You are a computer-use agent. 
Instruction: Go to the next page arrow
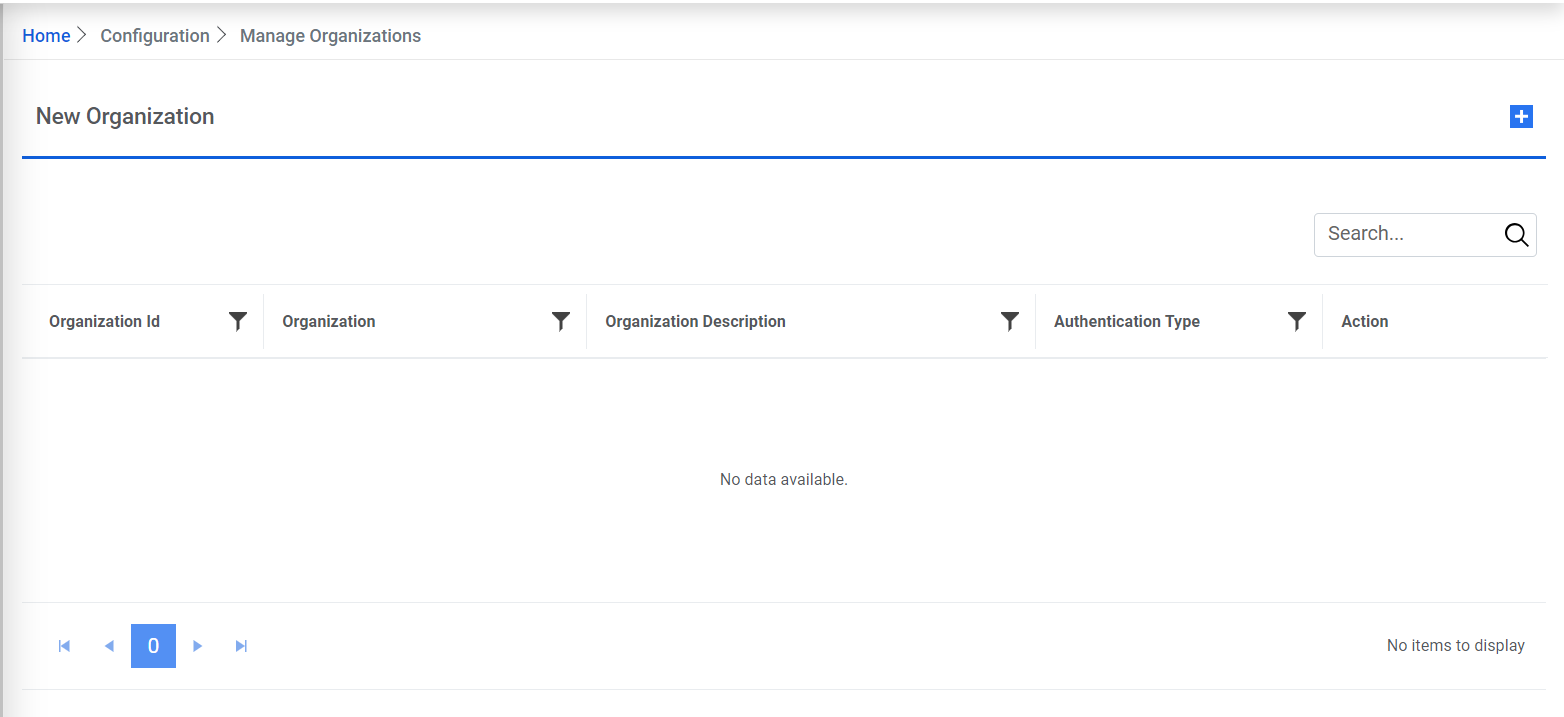tap(198, 646)
